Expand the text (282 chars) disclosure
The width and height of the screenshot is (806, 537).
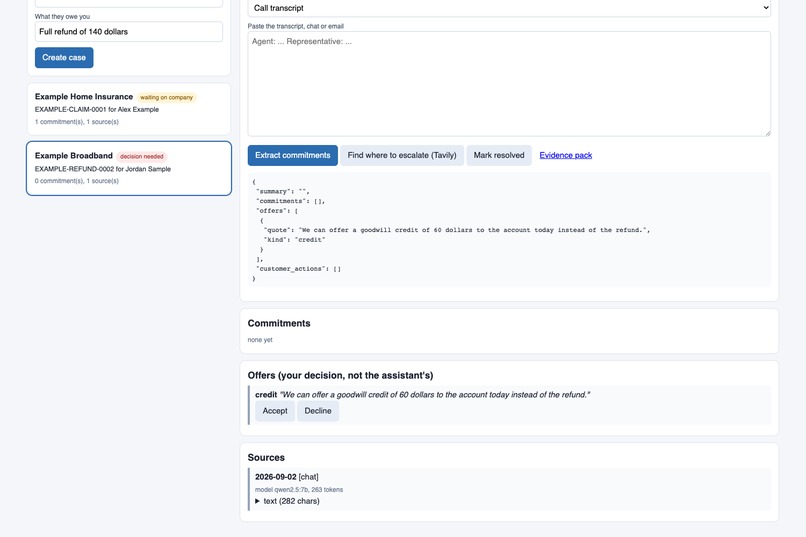click(x=287, y=501)
